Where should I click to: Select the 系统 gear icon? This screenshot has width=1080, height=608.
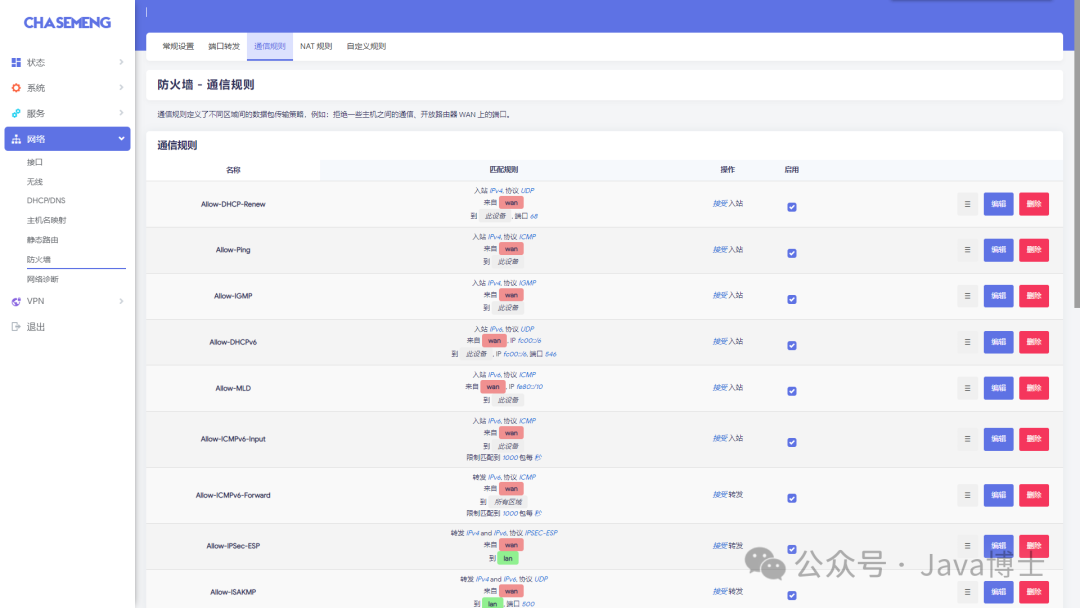pos(16,87)
